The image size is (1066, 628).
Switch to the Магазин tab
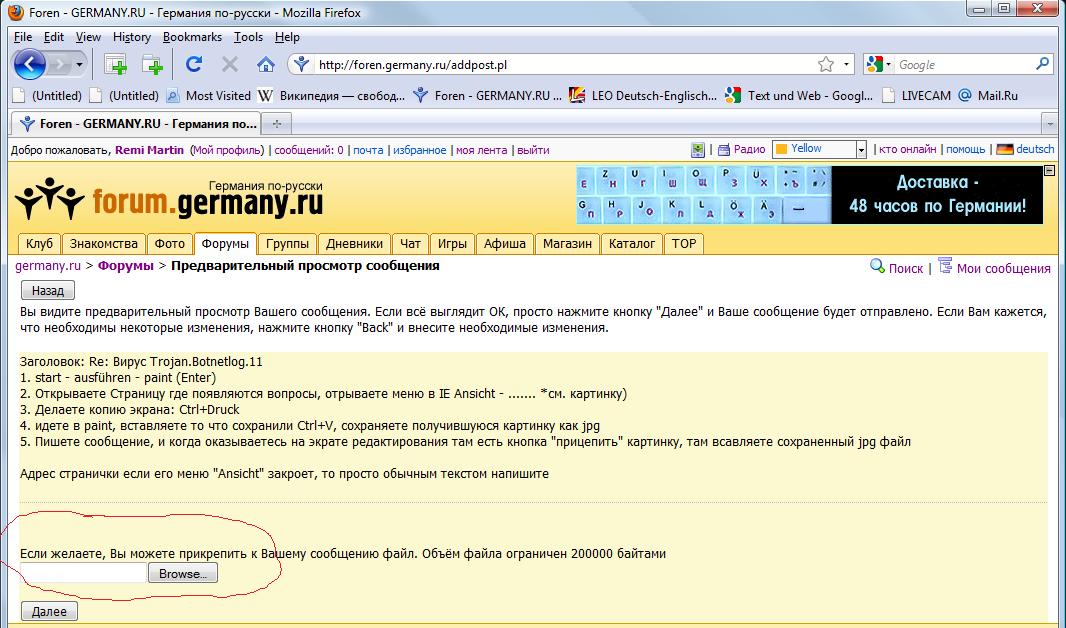tap(568, 243)
